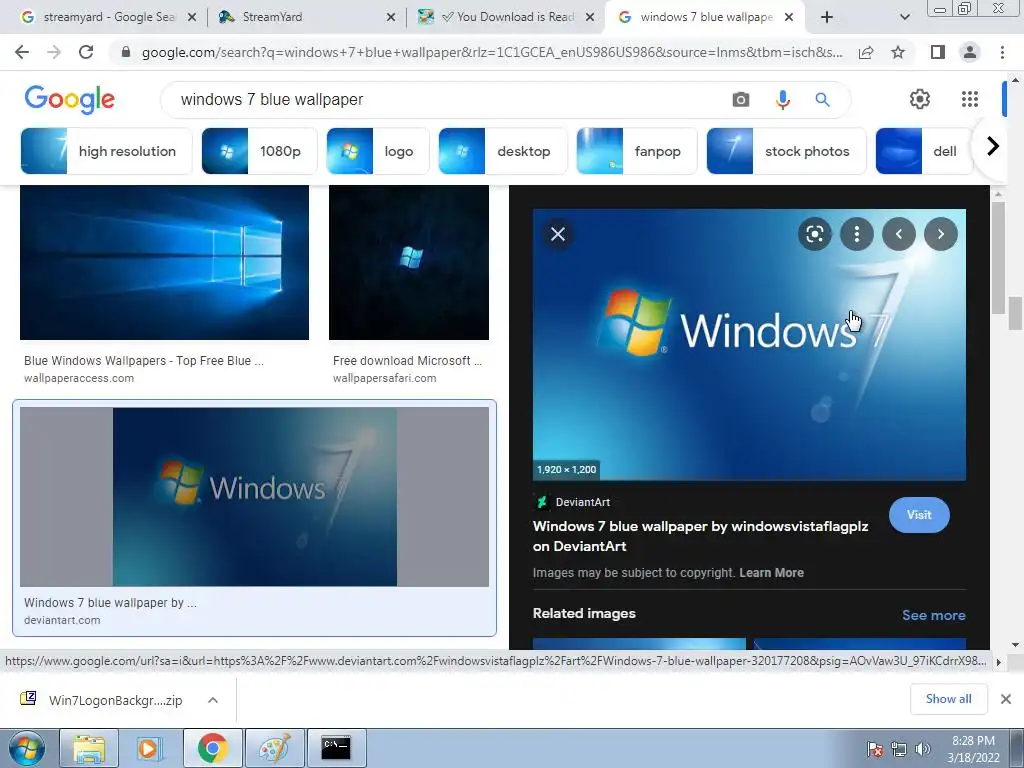Filter by 1080p chip
This screenshot has height=768, width=1024.
pyautogui.click(x=259, y=151)
